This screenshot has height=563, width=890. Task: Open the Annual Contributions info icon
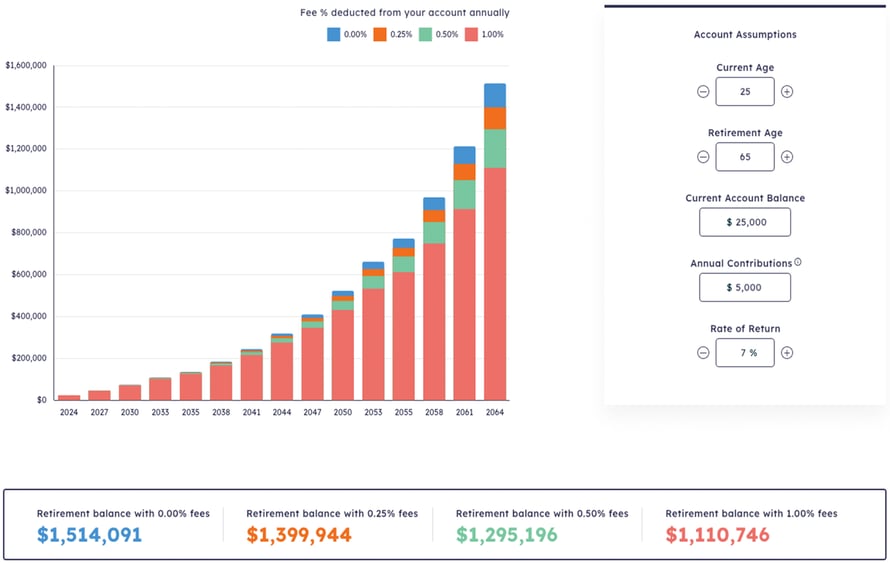[797, 262]
